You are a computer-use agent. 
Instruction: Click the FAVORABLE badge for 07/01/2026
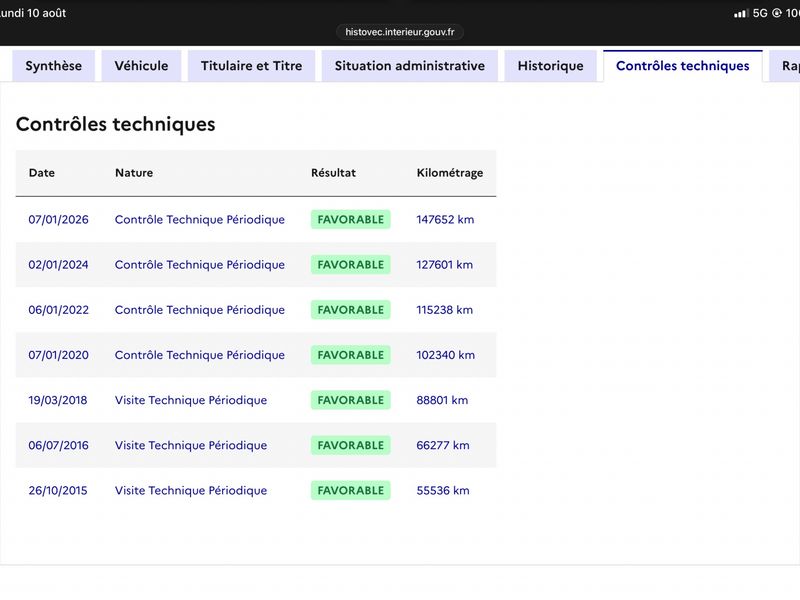351,219
